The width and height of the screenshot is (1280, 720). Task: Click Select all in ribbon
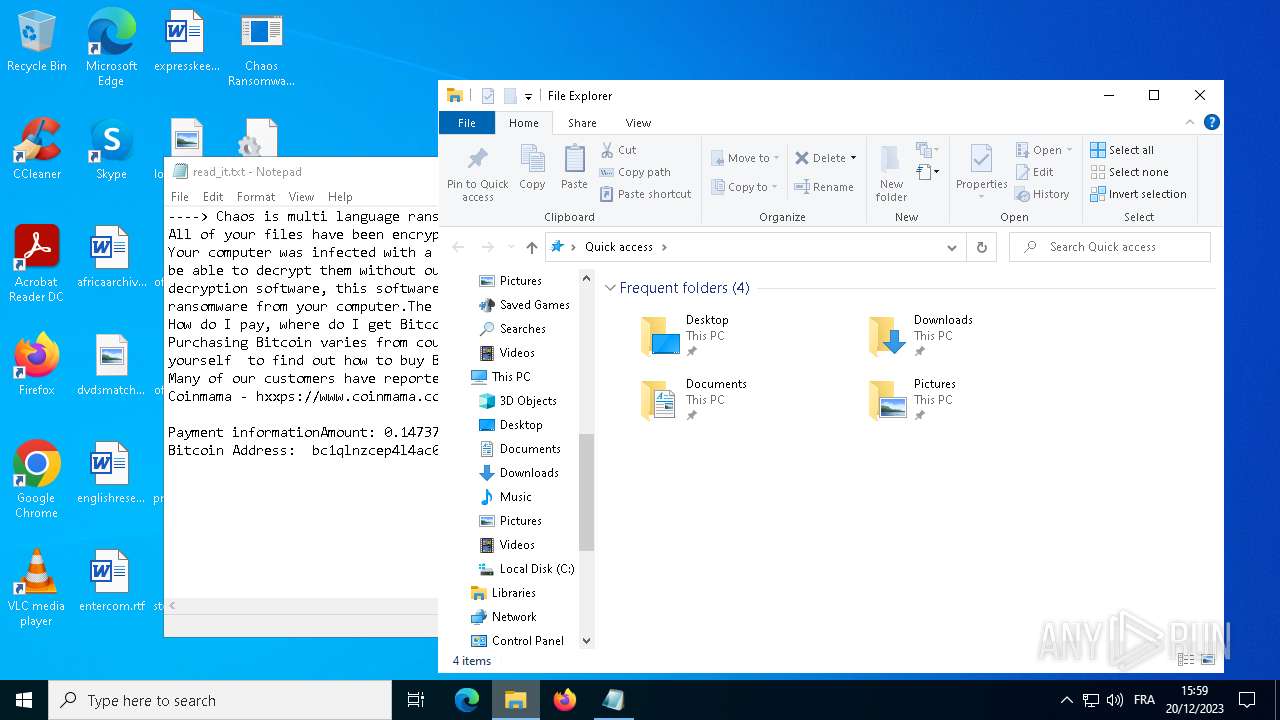coord(1122,150)
